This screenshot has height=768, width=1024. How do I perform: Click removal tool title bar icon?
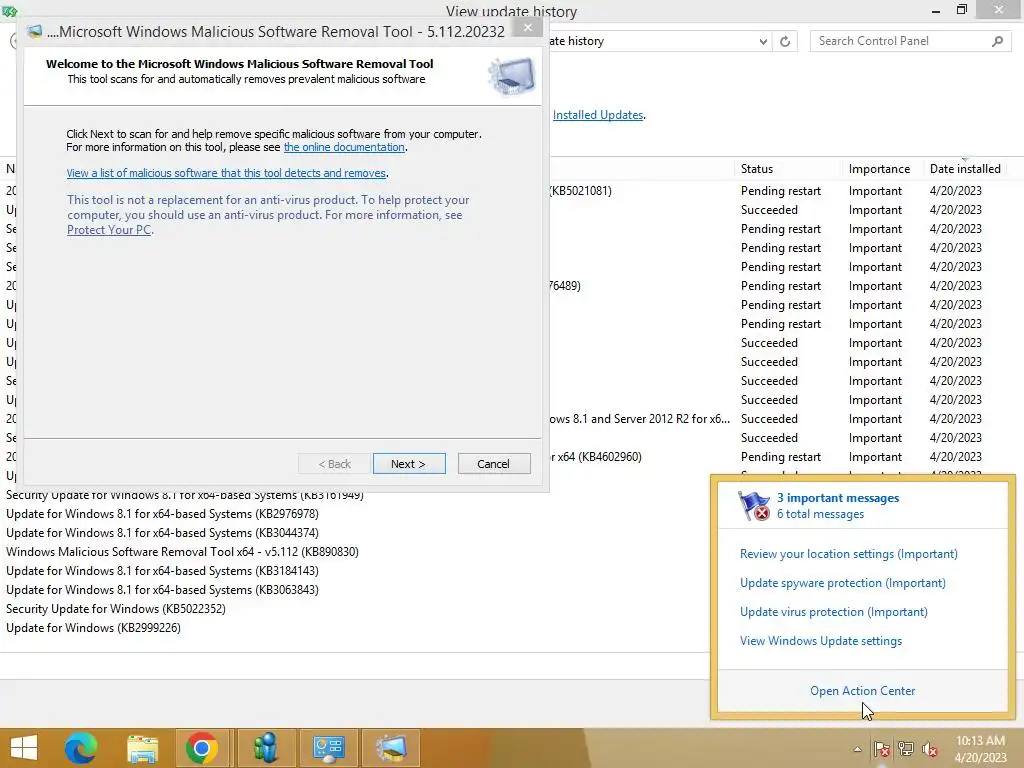pos(35,31)
